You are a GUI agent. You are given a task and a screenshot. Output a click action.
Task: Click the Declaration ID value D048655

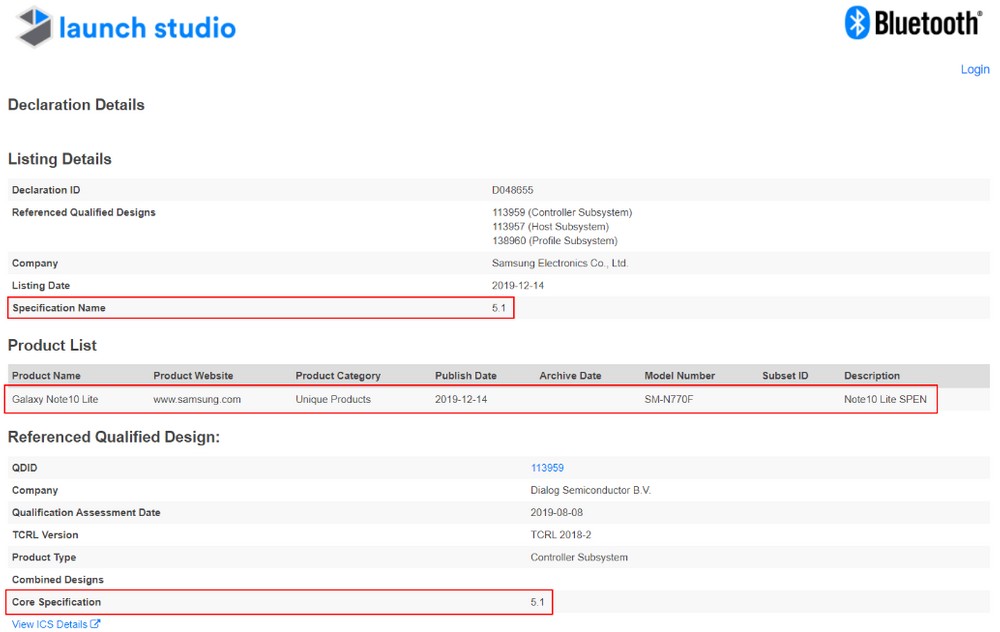tap(512, 190)
